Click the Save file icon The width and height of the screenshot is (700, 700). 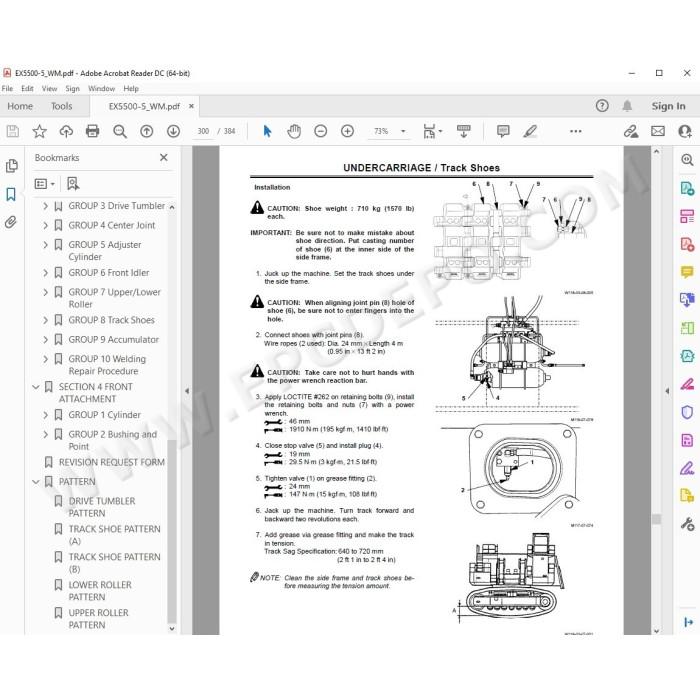pos(12,131)
